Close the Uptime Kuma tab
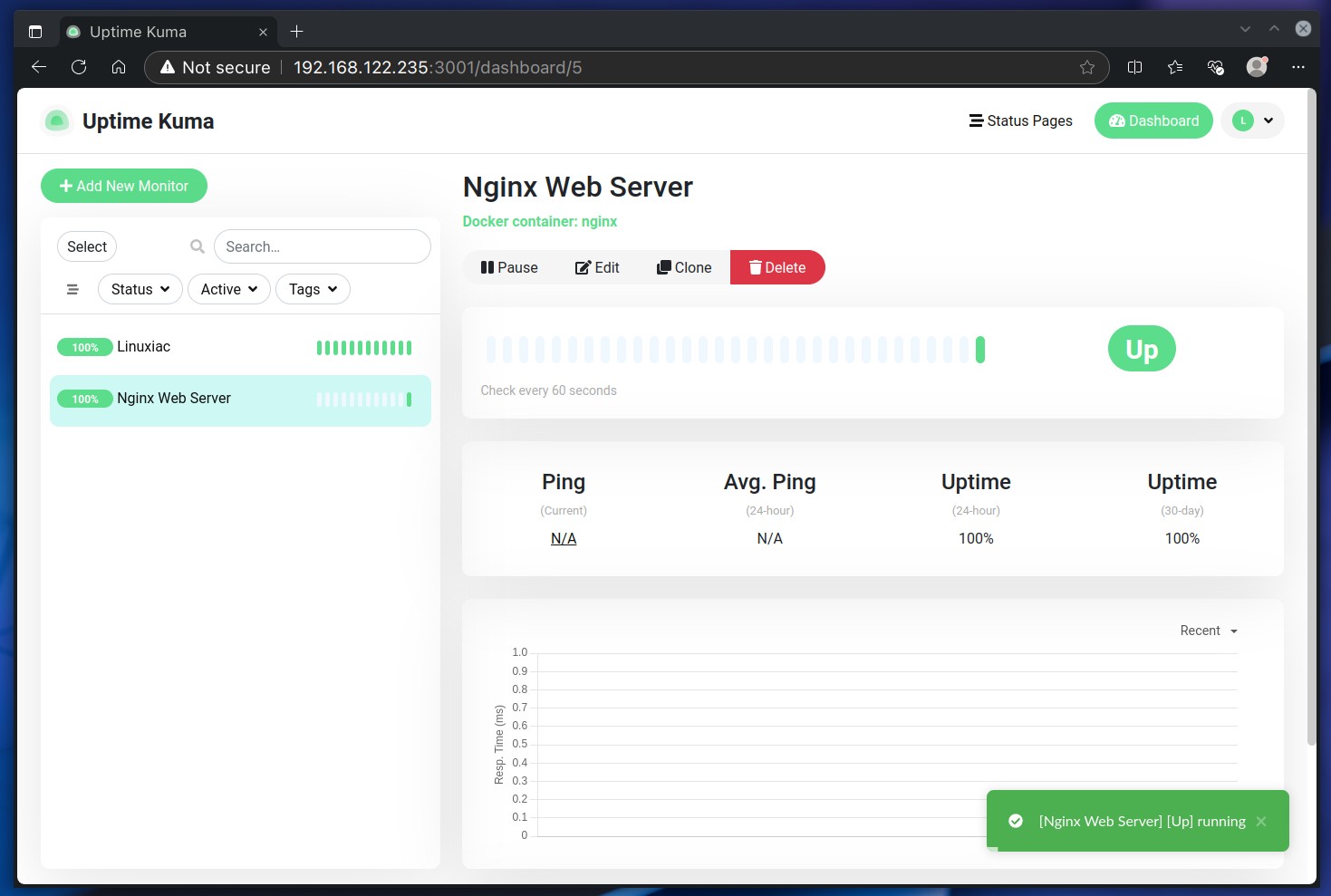Image resolution: width=1331 pixels, height=896 pixels. [263, 32]
